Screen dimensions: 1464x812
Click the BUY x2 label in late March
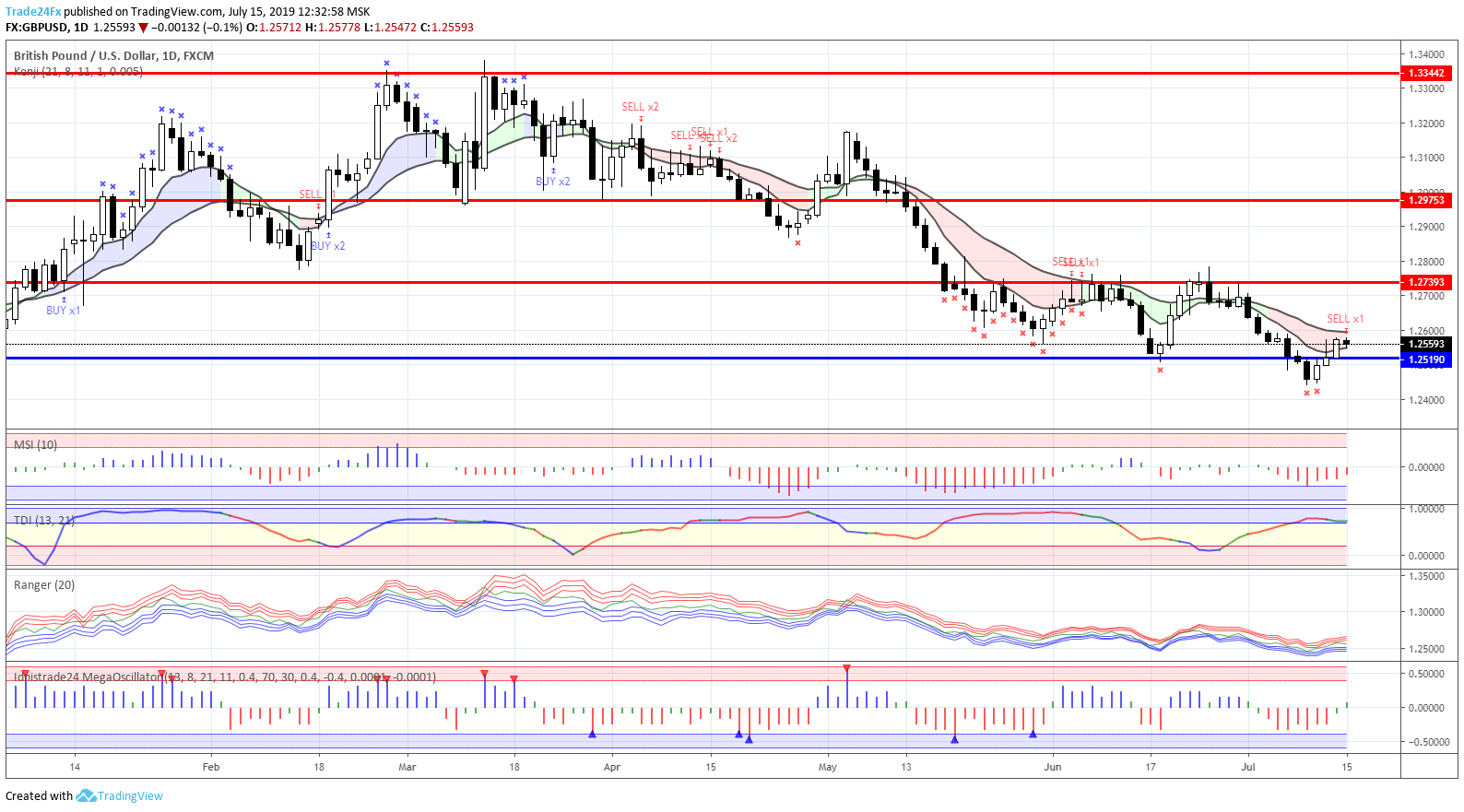(553, 182)
